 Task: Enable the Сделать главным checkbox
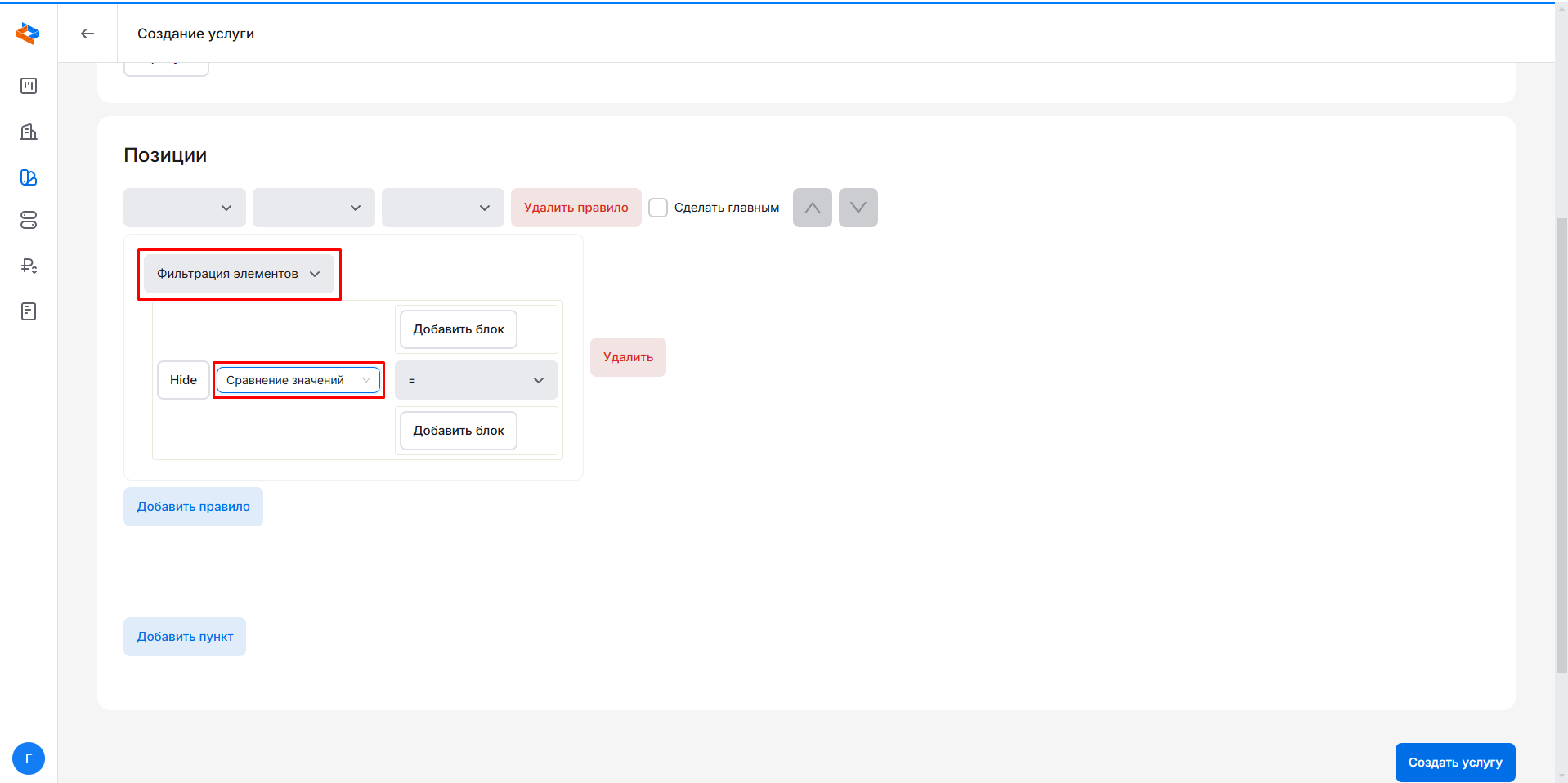pyautogui.click(x=658, y=208)
